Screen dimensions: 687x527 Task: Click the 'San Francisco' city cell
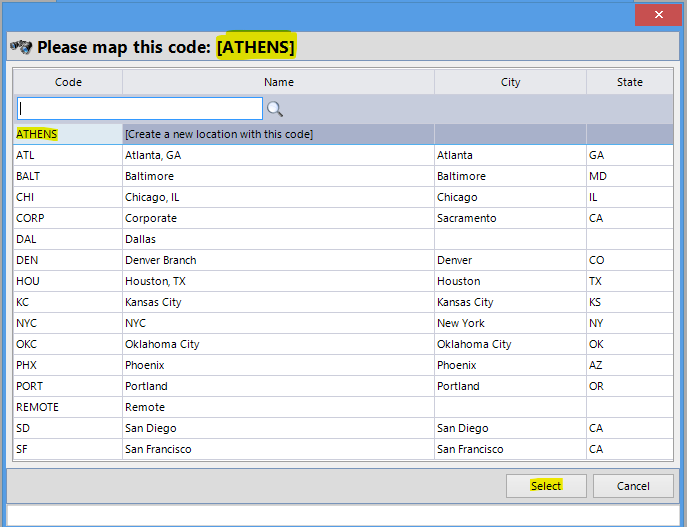tap(510, 449)
